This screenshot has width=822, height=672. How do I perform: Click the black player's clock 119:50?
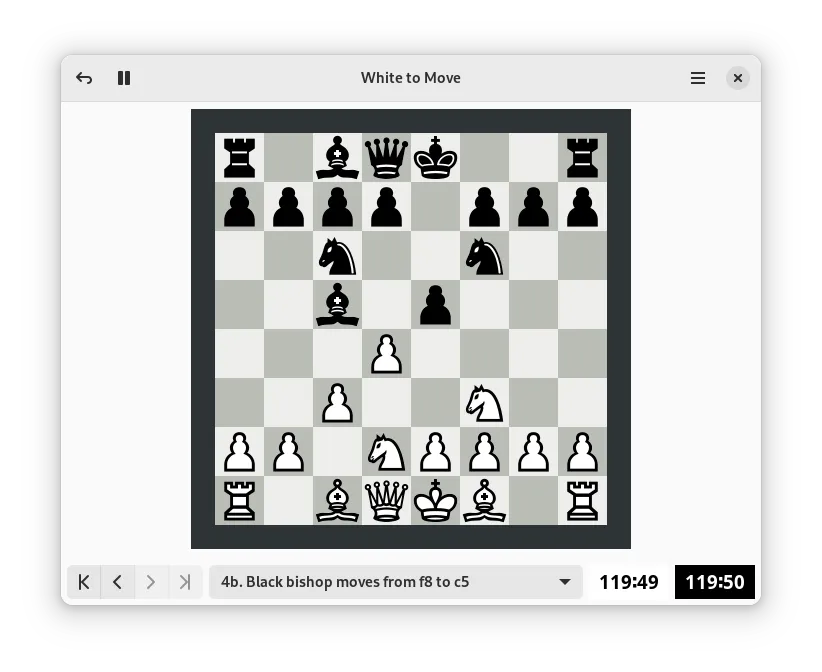coord(714,582)
